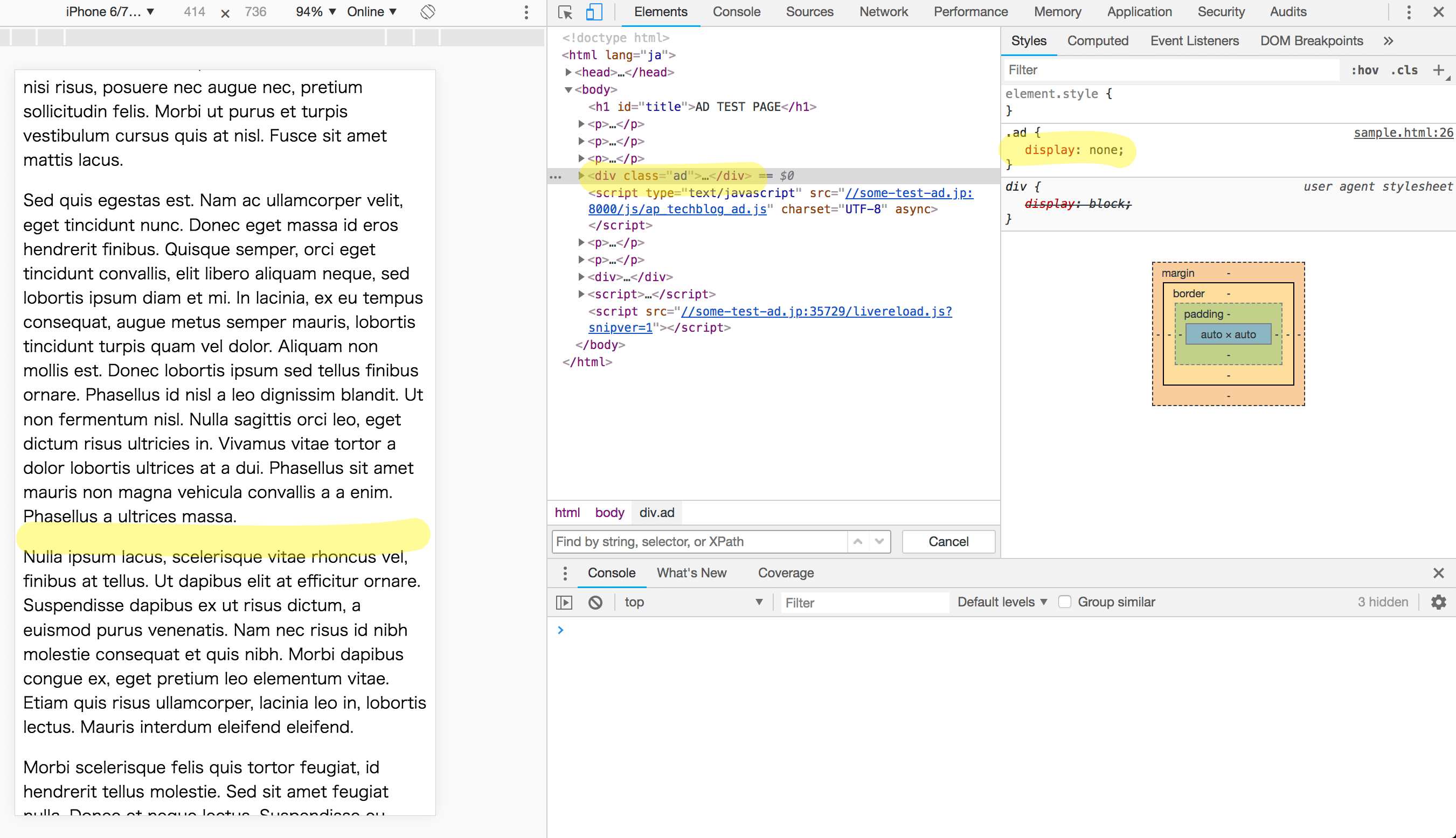Close the console drawer
The height and width of the screenshot is (838, 1456).
tap(1438, 572)
